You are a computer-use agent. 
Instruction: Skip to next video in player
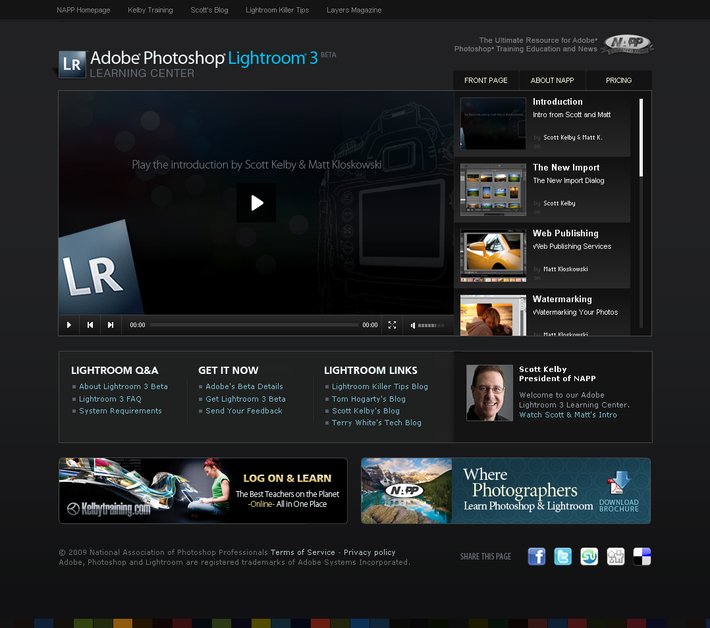pyautogui.click(x=110, y=325)
